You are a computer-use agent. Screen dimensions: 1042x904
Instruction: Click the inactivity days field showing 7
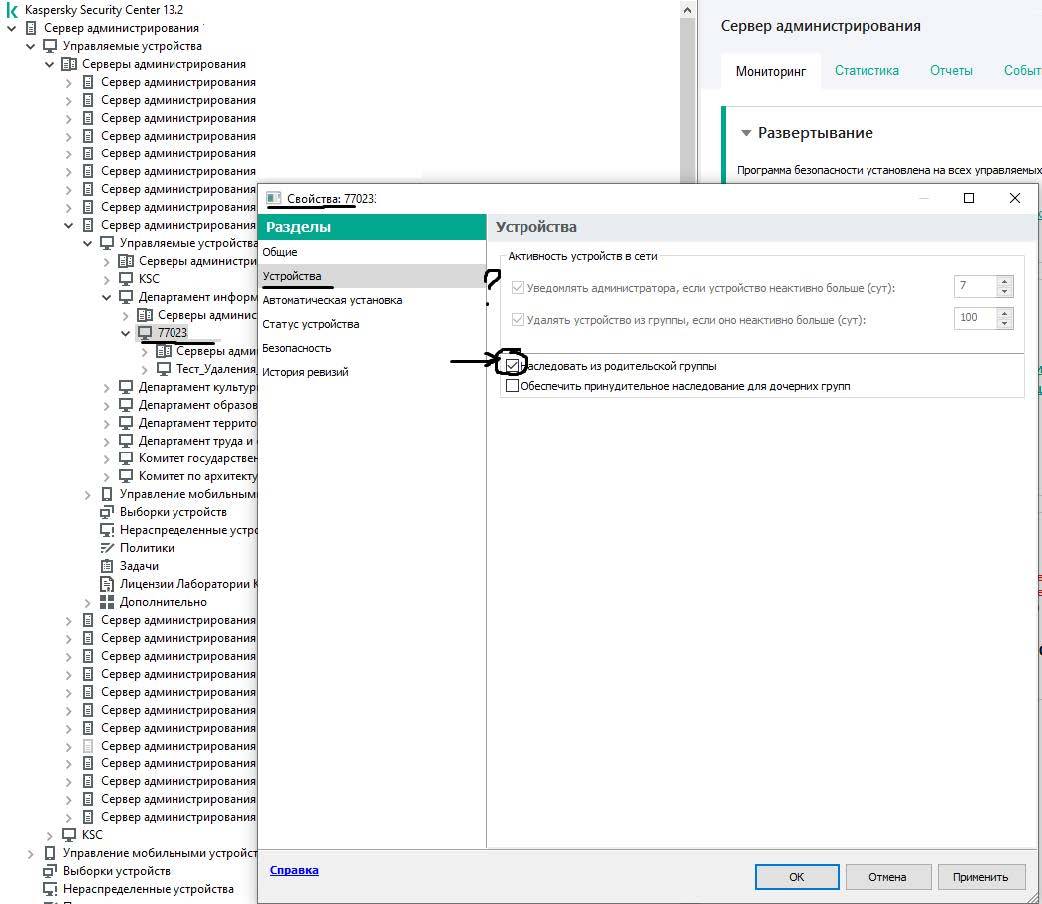pyautogui.click(x=974, y=287)
